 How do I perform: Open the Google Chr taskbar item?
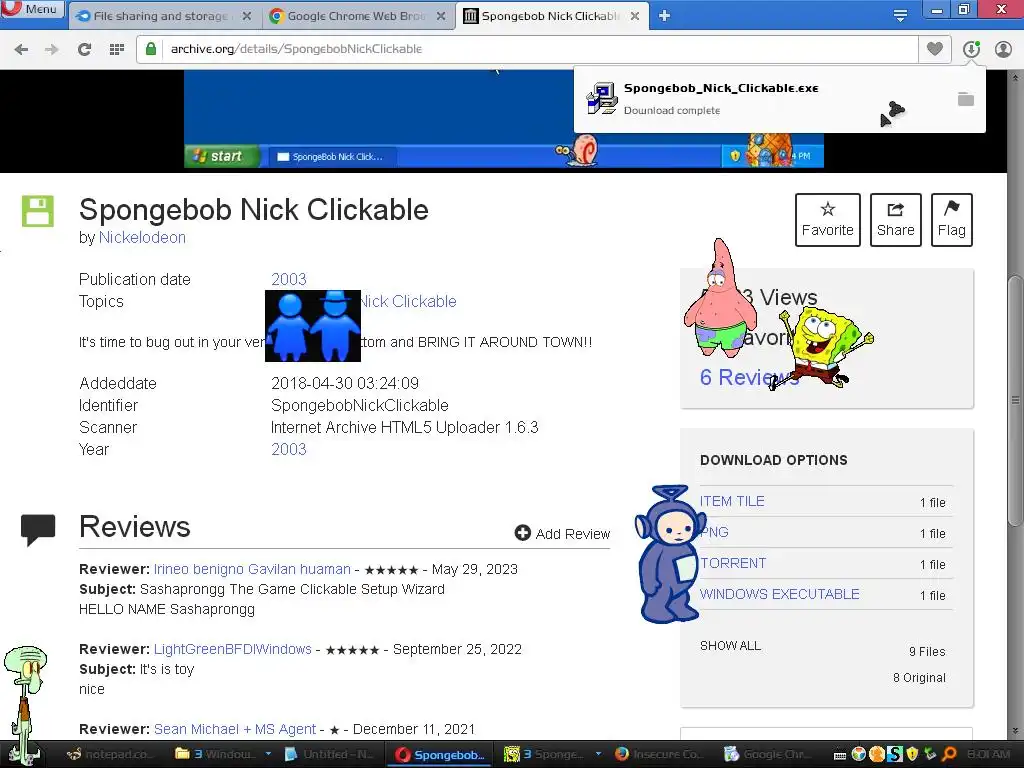point(768,754)
